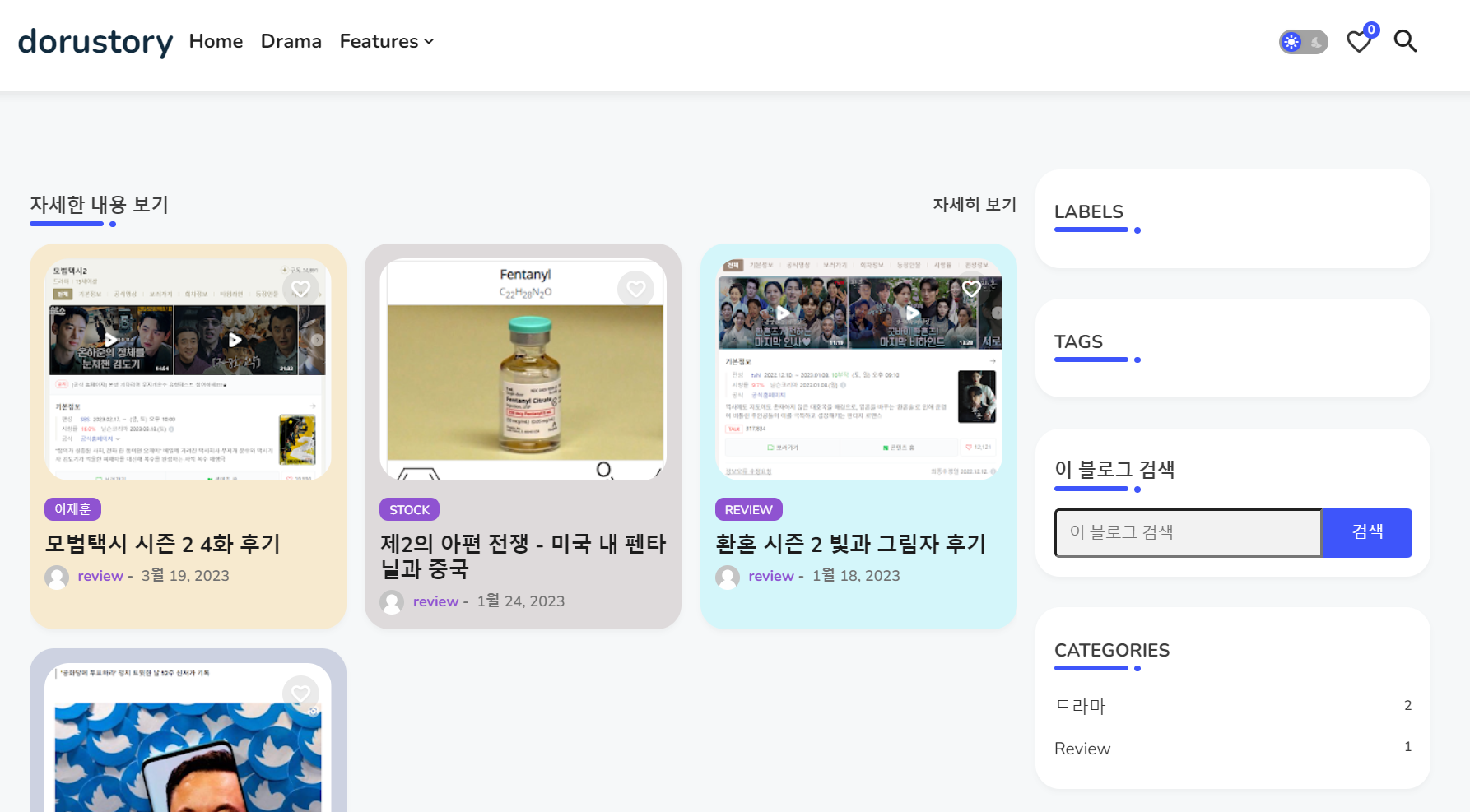Open post title 모범택시 시즌 2 4화 후기
The image size is (1470, 812).
tap(163, 544)
